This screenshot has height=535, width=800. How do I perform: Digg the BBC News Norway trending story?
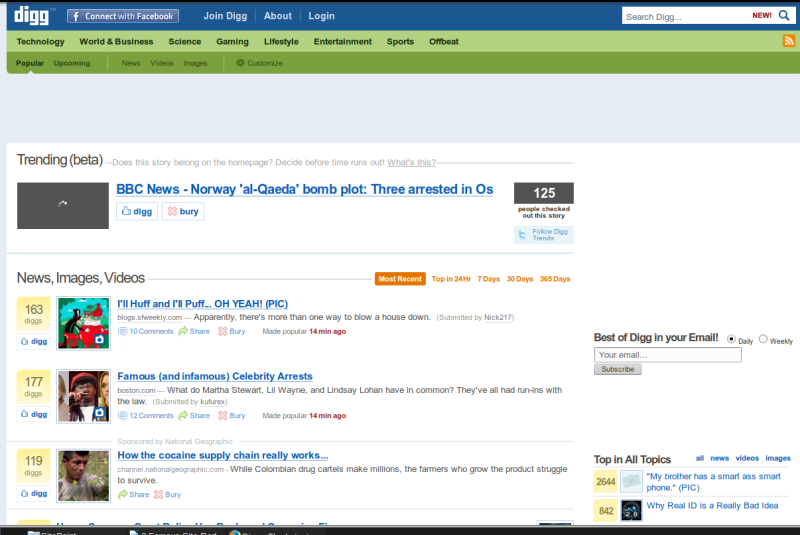pos(137,212)
